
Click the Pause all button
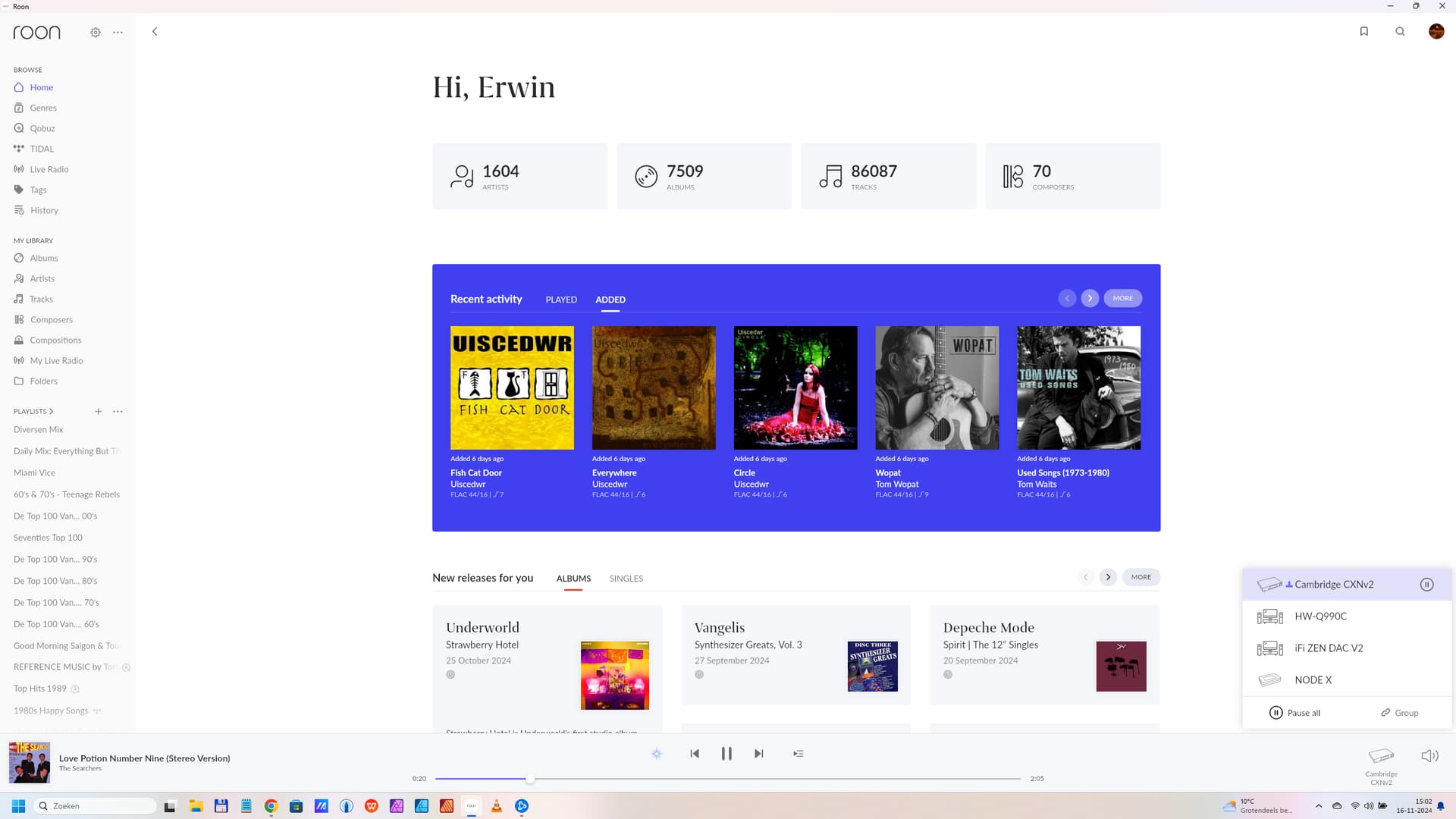(x=1294, y=713)
